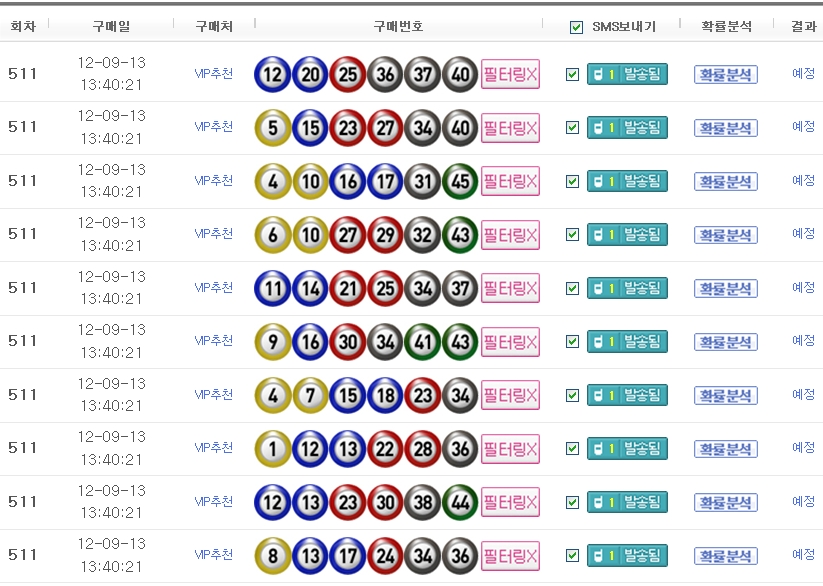Image resolution: width=823 pixels, height=586 pixels.
Task: Open 확률분석 for row starting with 1
Action: (x=725, y=449)
